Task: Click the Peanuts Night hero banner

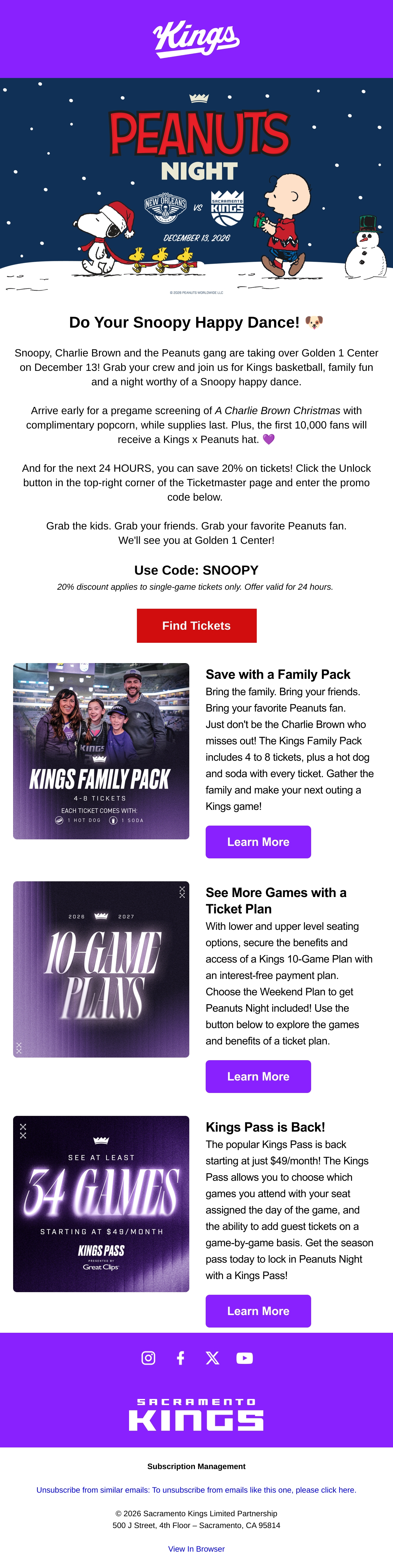Action: pos(196,187)
